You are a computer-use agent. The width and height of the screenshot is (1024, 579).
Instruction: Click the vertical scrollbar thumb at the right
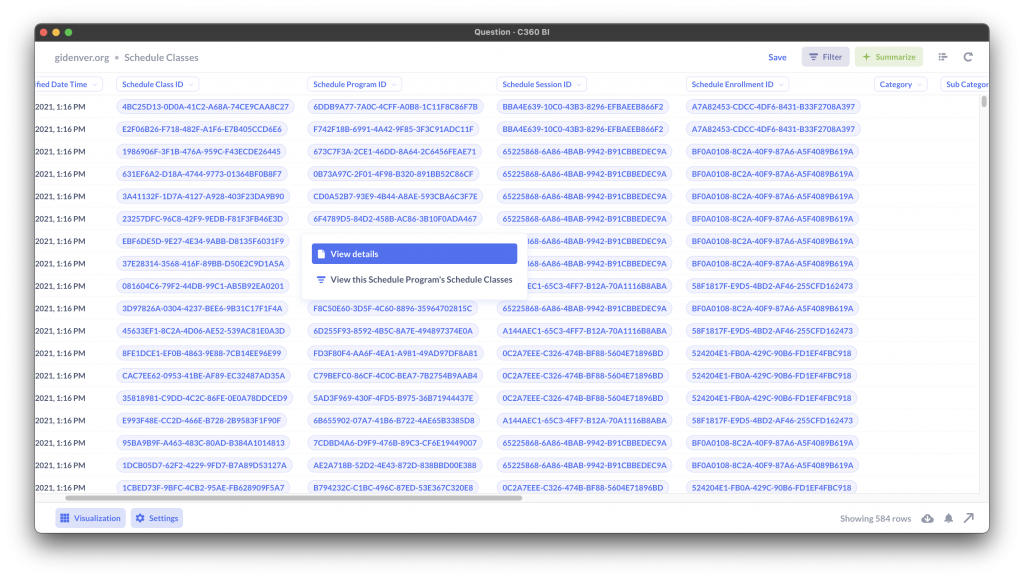pyautogui.click(x=984, y=102)
